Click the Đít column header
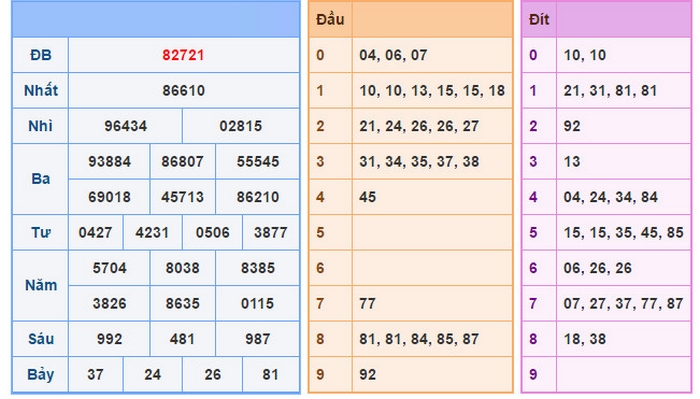Viewport: 700px width, 399px height. (x=539, y=19)
